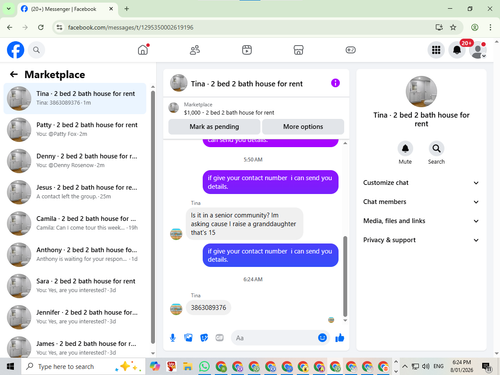Open the emoji picker smiley icon

pos(322,338)
